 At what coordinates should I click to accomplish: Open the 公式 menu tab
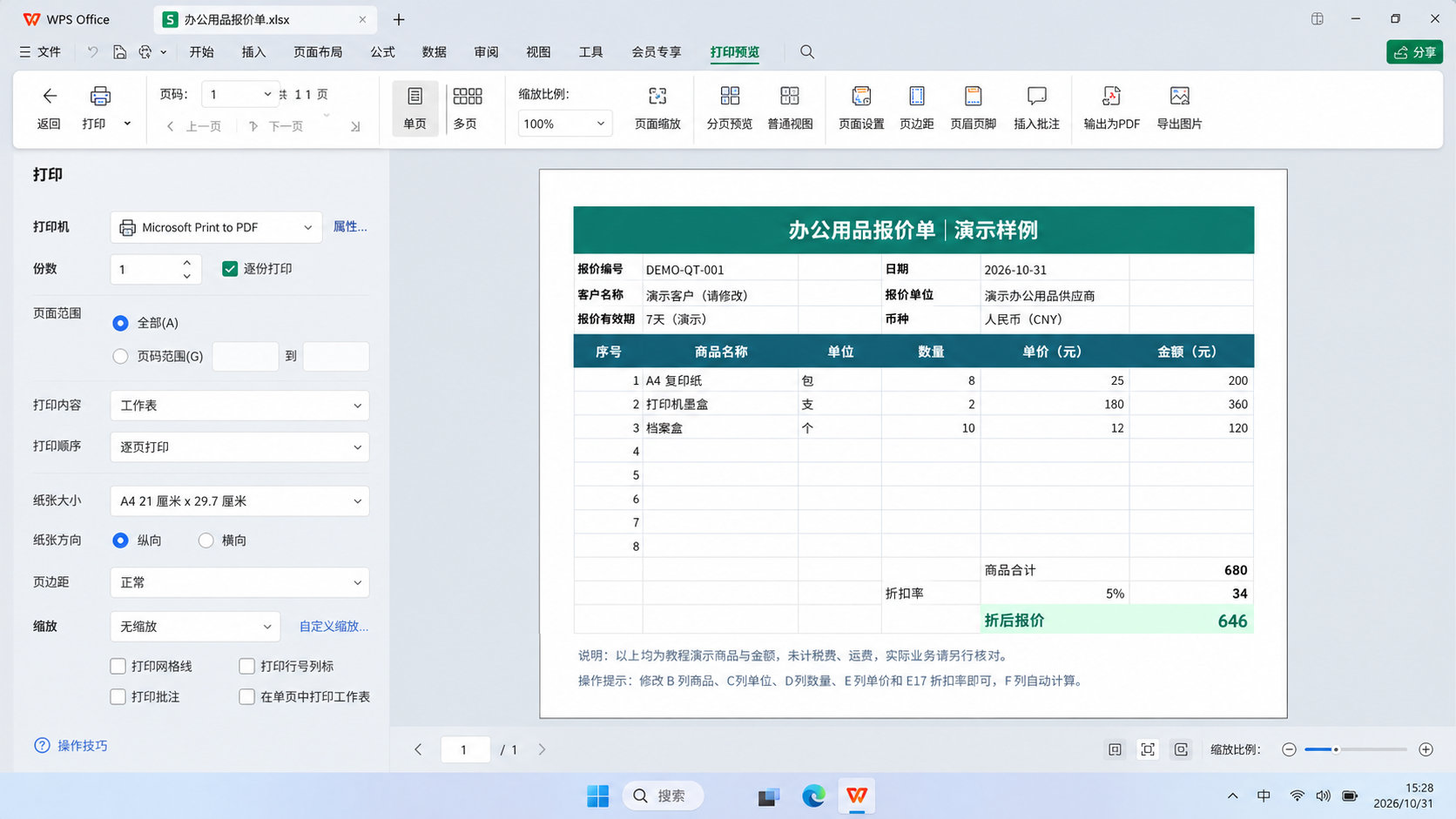click(x=382, y=52)
